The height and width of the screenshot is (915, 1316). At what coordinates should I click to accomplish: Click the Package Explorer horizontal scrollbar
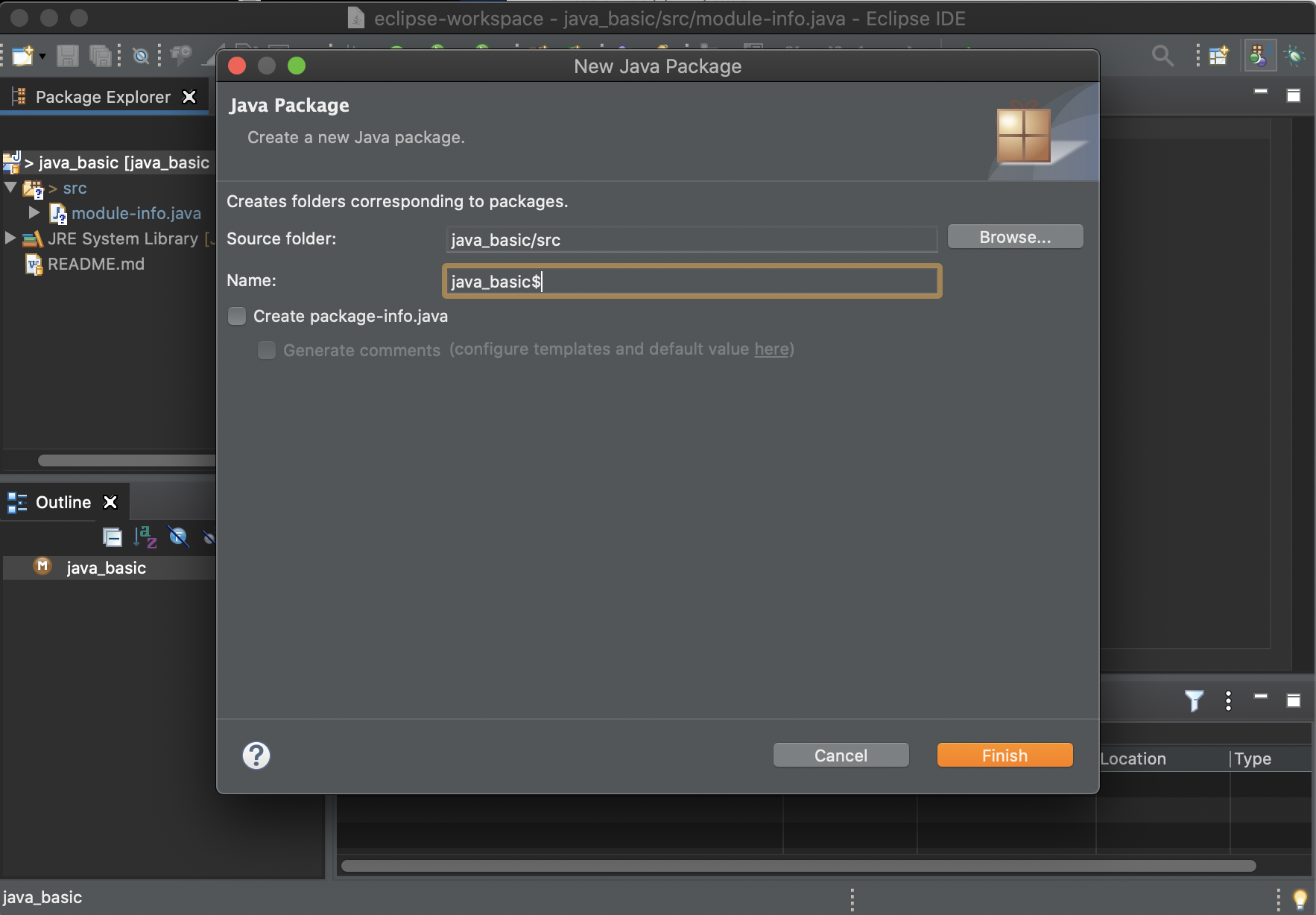(127, 460)
